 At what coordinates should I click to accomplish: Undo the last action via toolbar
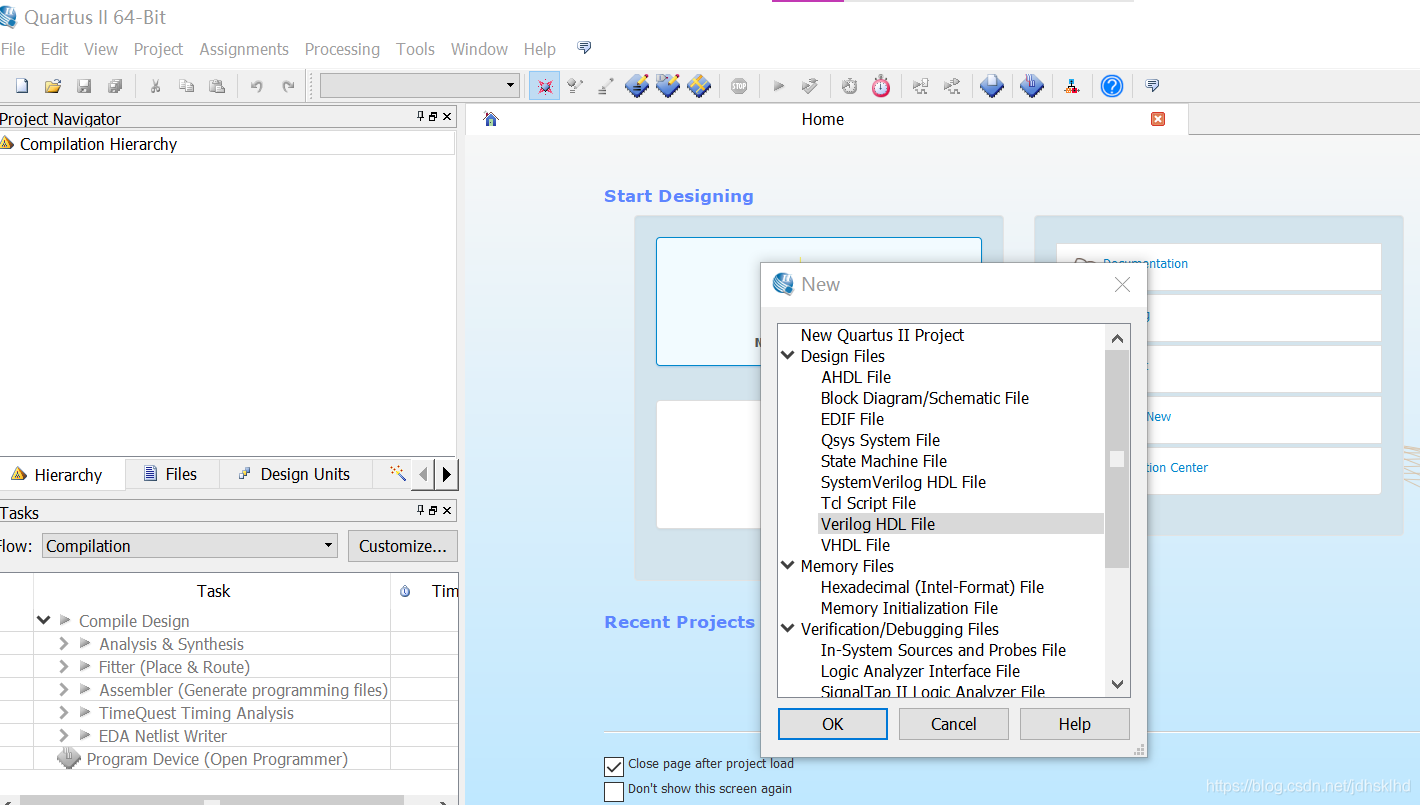coord(257,86)
